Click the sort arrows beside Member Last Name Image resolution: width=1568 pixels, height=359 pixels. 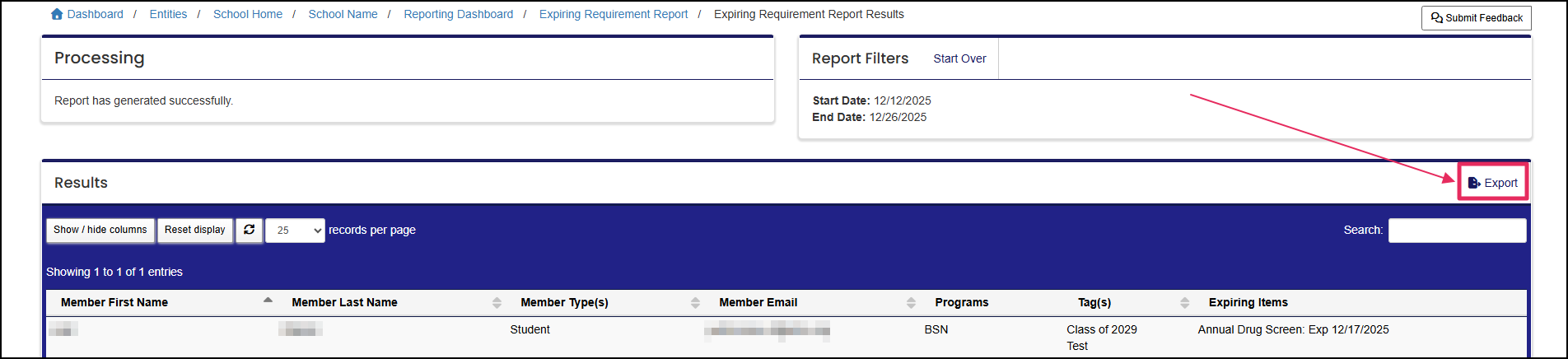[x=497, y=302]
